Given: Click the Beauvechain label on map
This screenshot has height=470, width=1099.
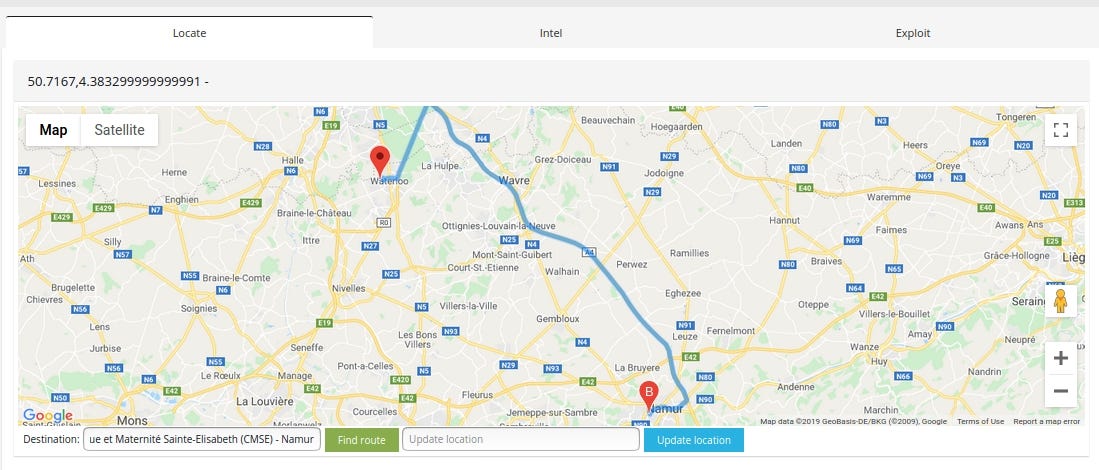Looking at the screenshot, I should [608, 120].
